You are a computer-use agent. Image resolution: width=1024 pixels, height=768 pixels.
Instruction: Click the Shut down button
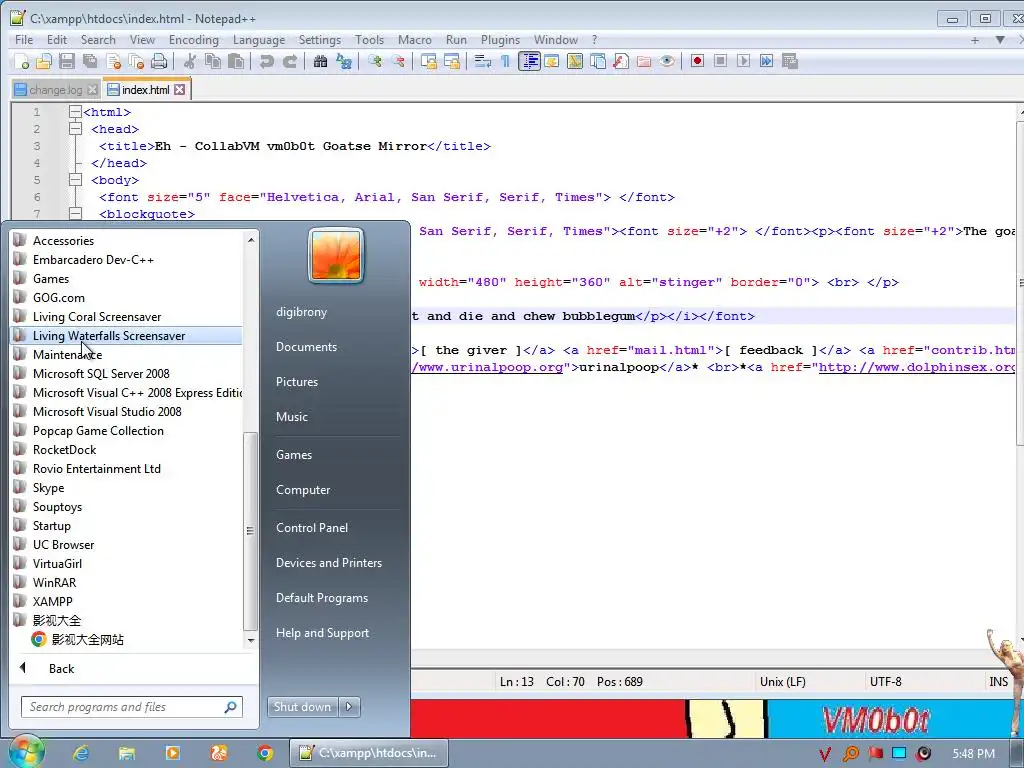(302, 707)
